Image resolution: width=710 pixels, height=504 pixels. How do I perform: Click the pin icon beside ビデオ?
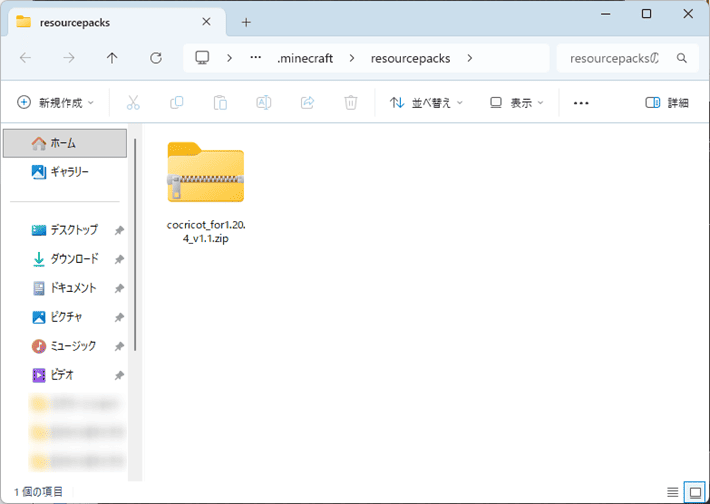[x=119, y=375]
